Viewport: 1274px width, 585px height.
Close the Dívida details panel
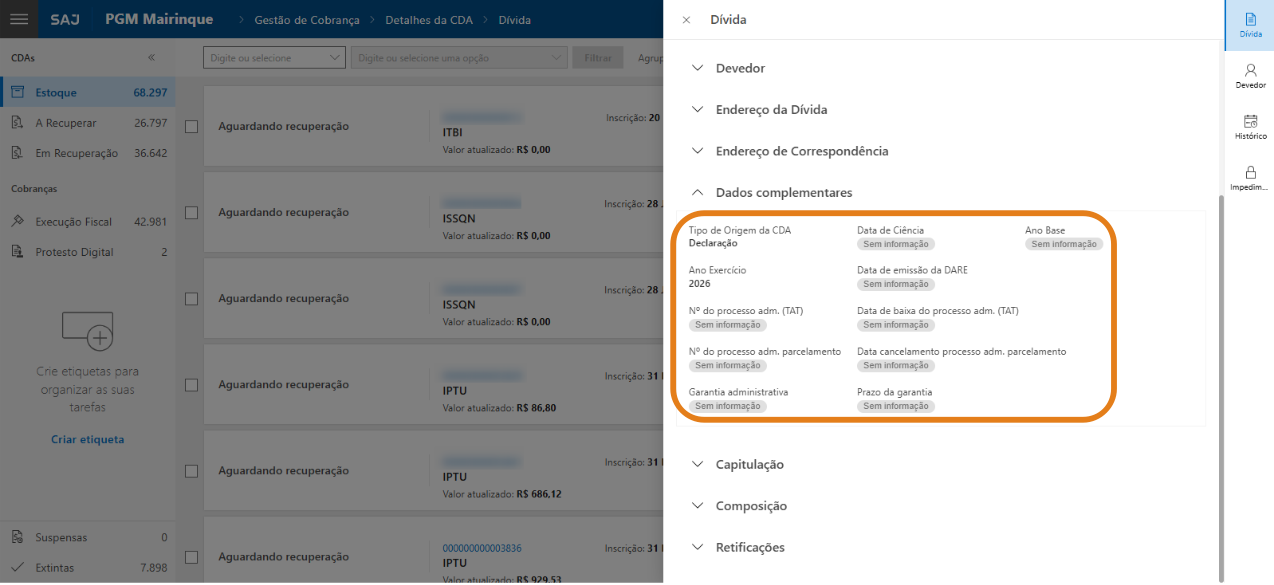click(x=685, y=20)
